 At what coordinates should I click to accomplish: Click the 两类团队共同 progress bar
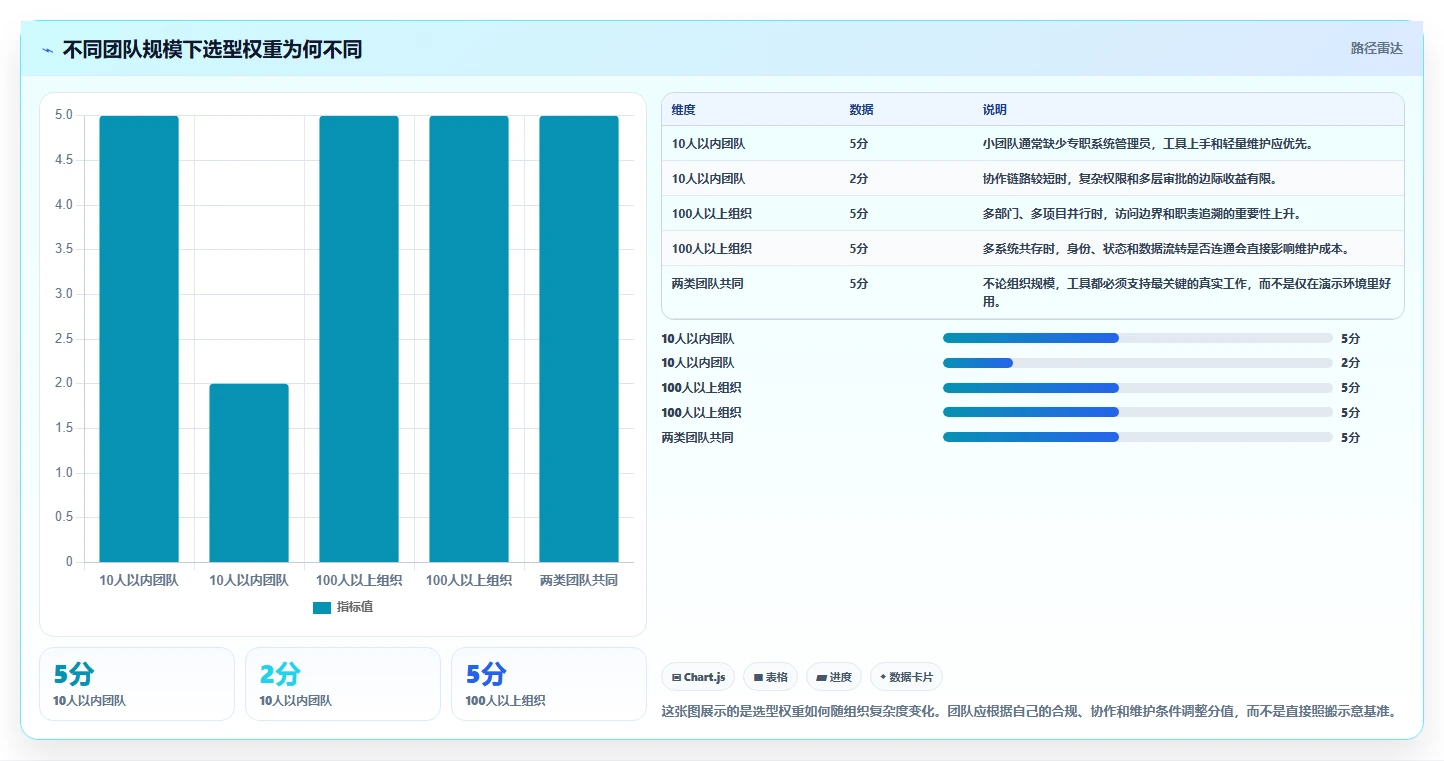pos(1138,437)
